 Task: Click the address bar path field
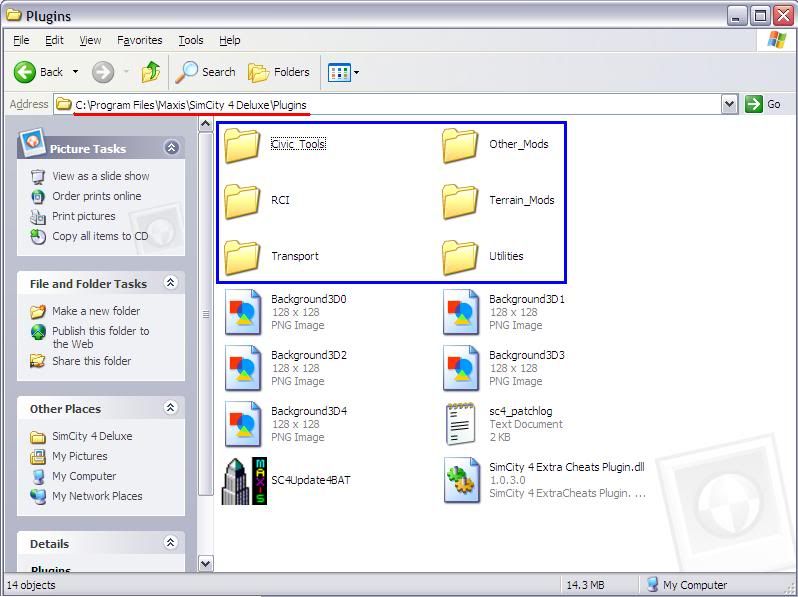tap(387, 104)
